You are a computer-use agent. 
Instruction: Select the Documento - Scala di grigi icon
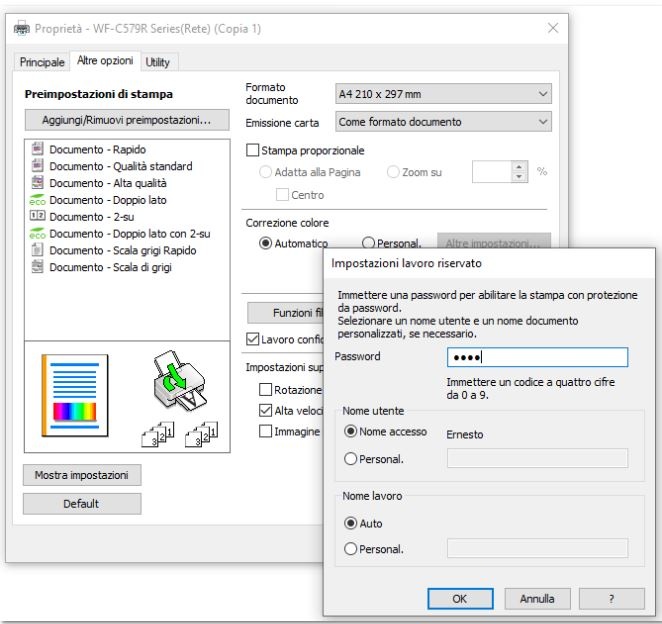(39, 265)
